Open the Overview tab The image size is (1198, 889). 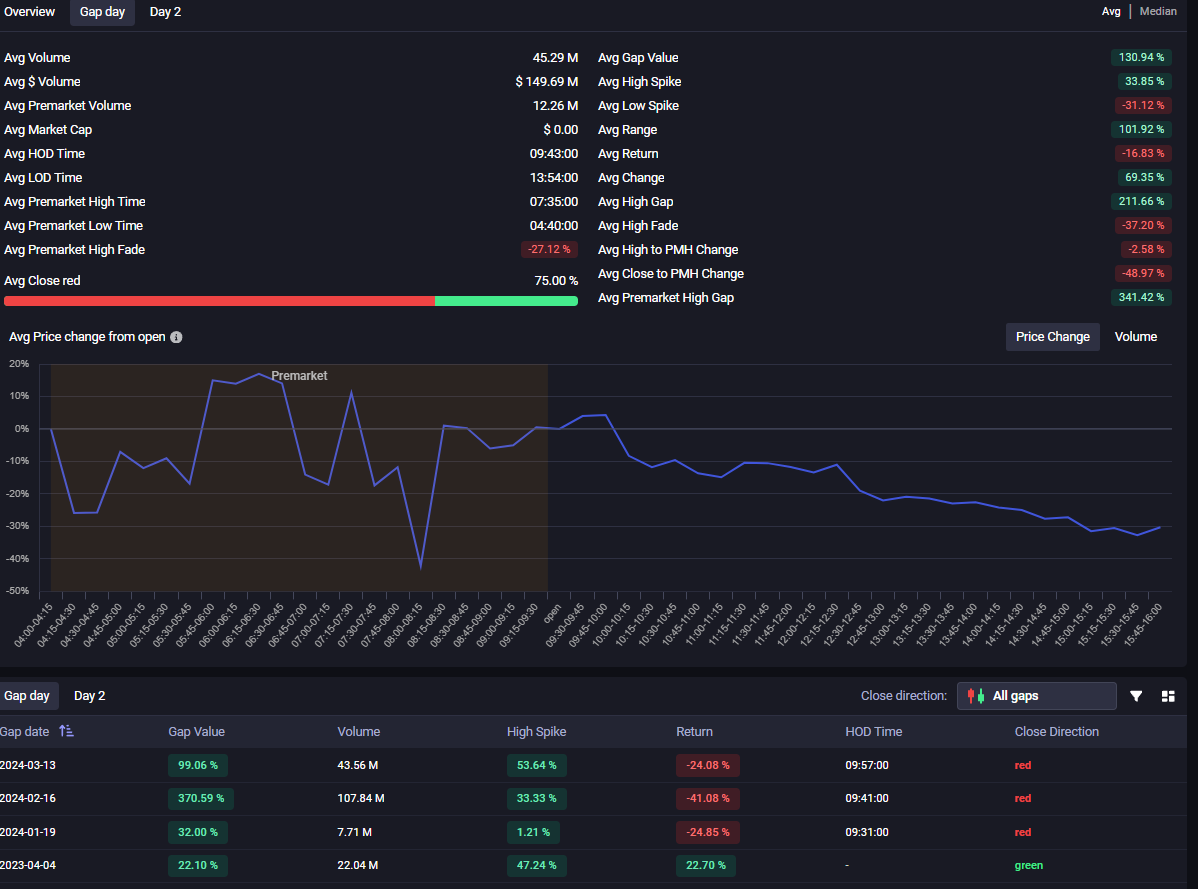point(30,12)
